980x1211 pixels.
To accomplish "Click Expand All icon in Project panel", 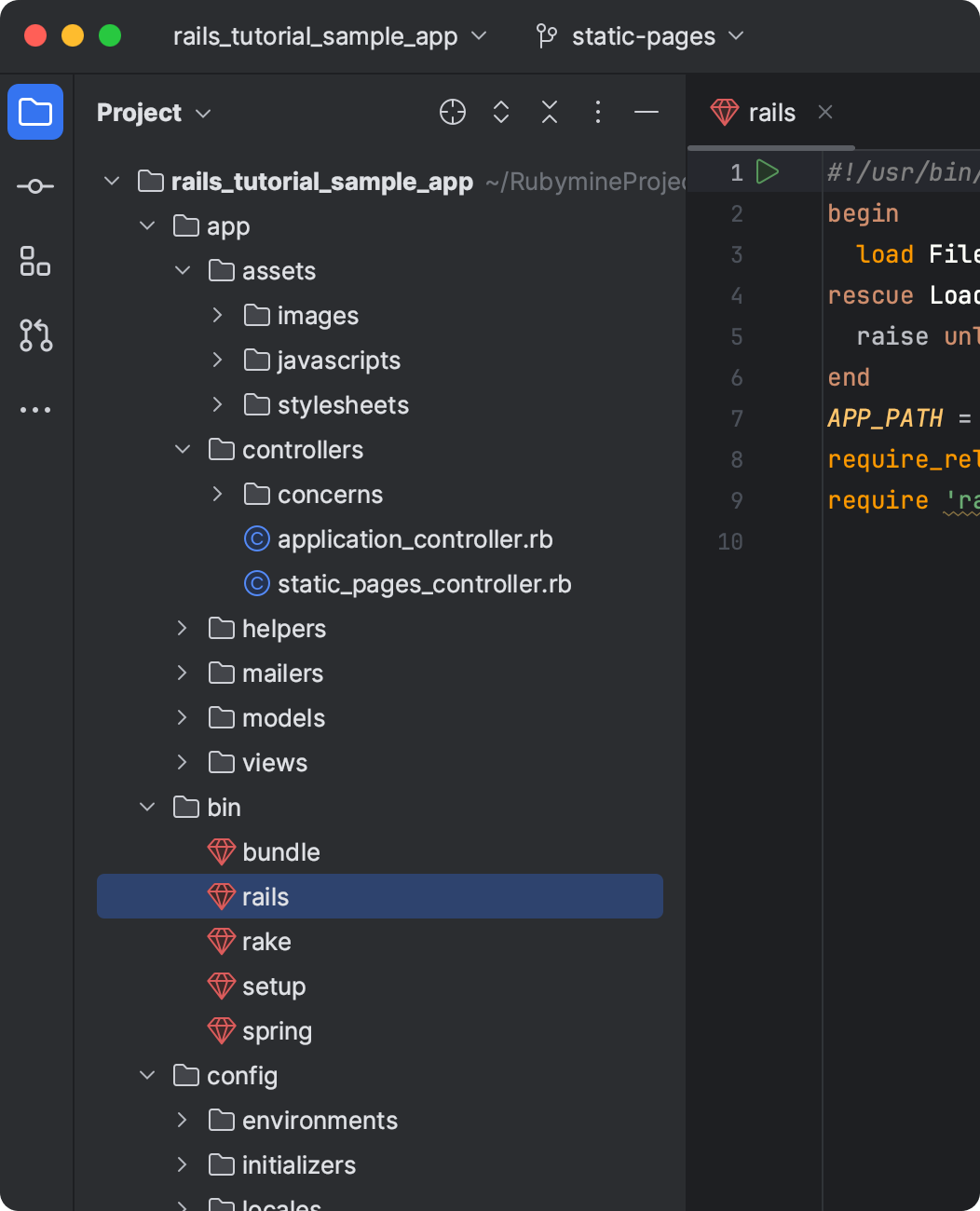I will 501,113.
